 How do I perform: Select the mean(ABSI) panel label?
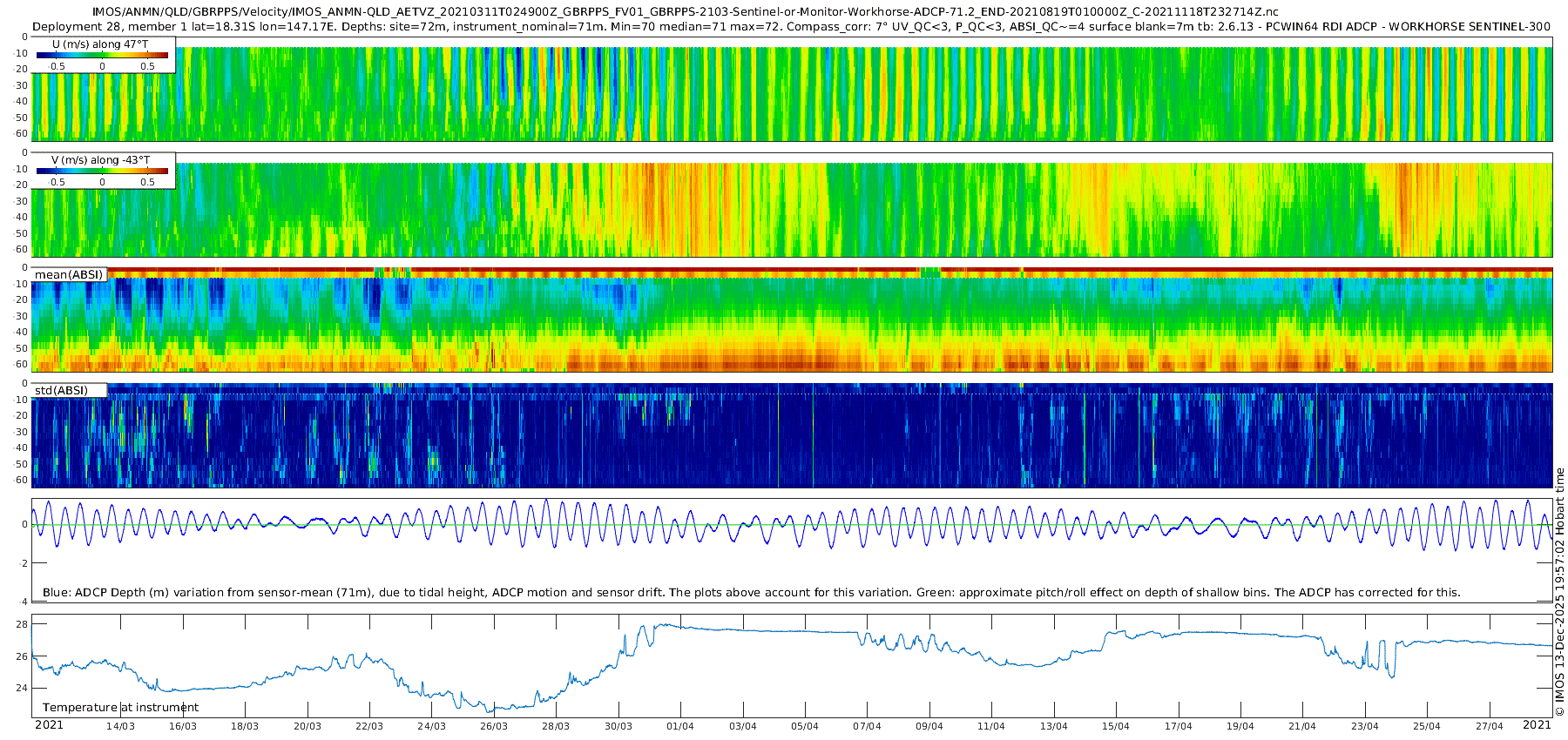click(x=69, y=274)
